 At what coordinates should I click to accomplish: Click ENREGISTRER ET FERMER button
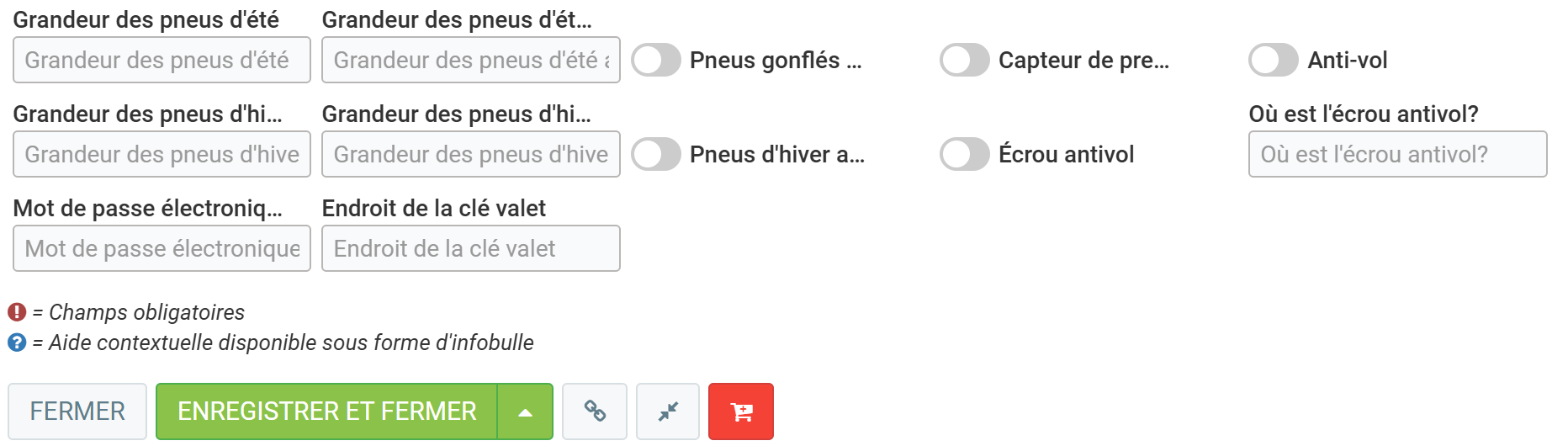(x=326, y=411)
